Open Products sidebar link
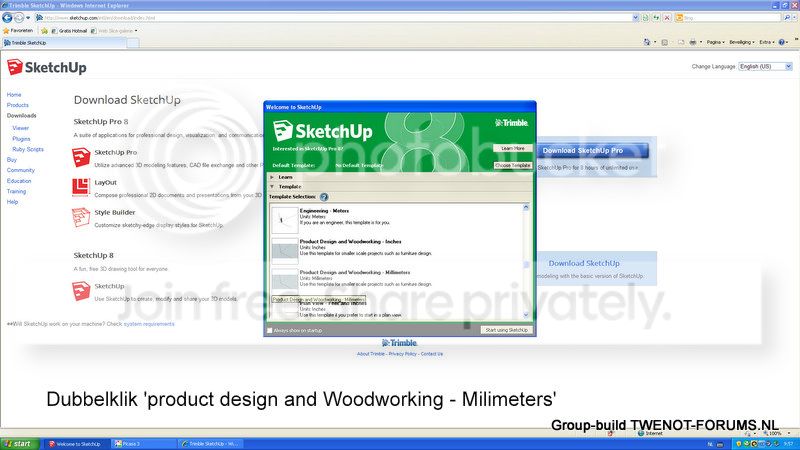 [17, 105]
